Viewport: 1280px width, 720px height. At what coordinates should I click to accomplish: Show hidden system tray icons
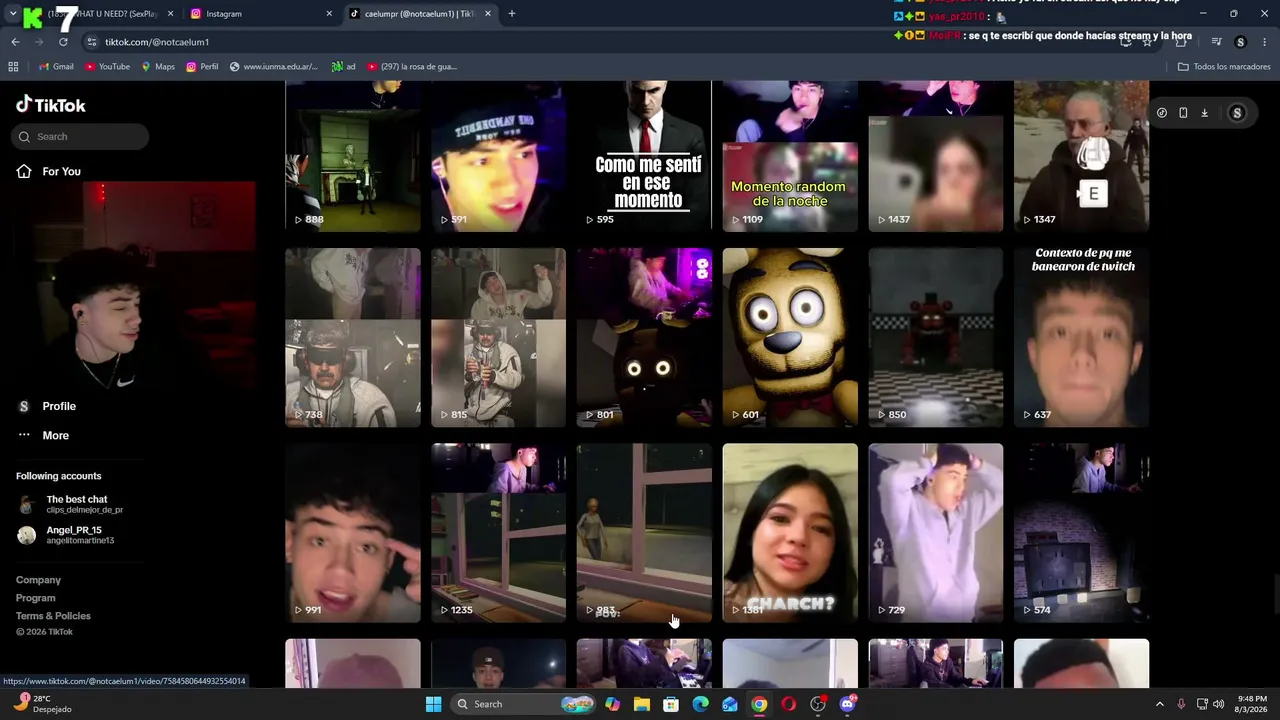coord(1160,704)
